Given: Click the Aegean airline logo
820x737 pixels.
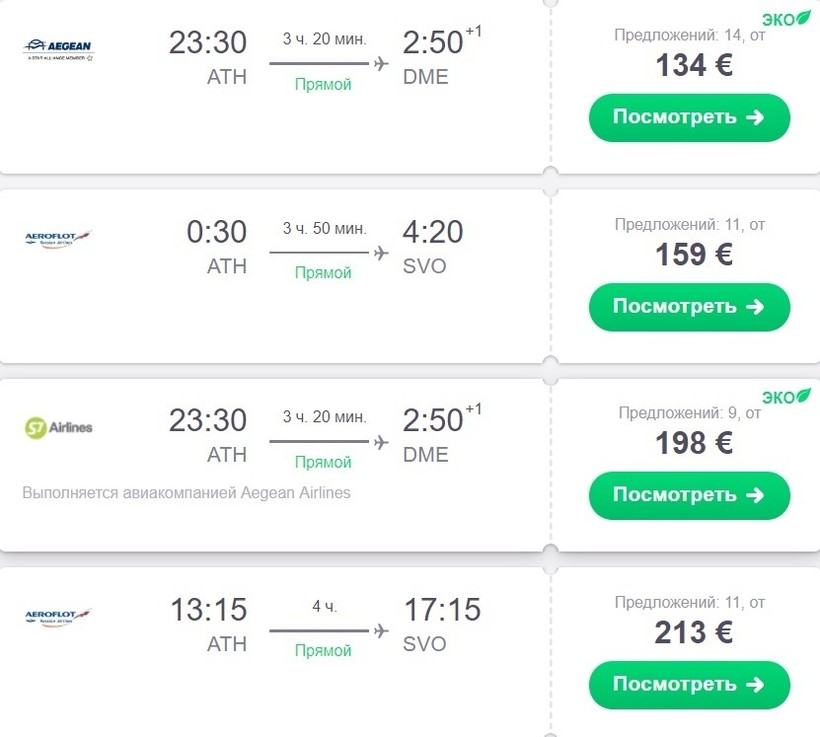Looking at the screenshot, I should tap(58, 49).
